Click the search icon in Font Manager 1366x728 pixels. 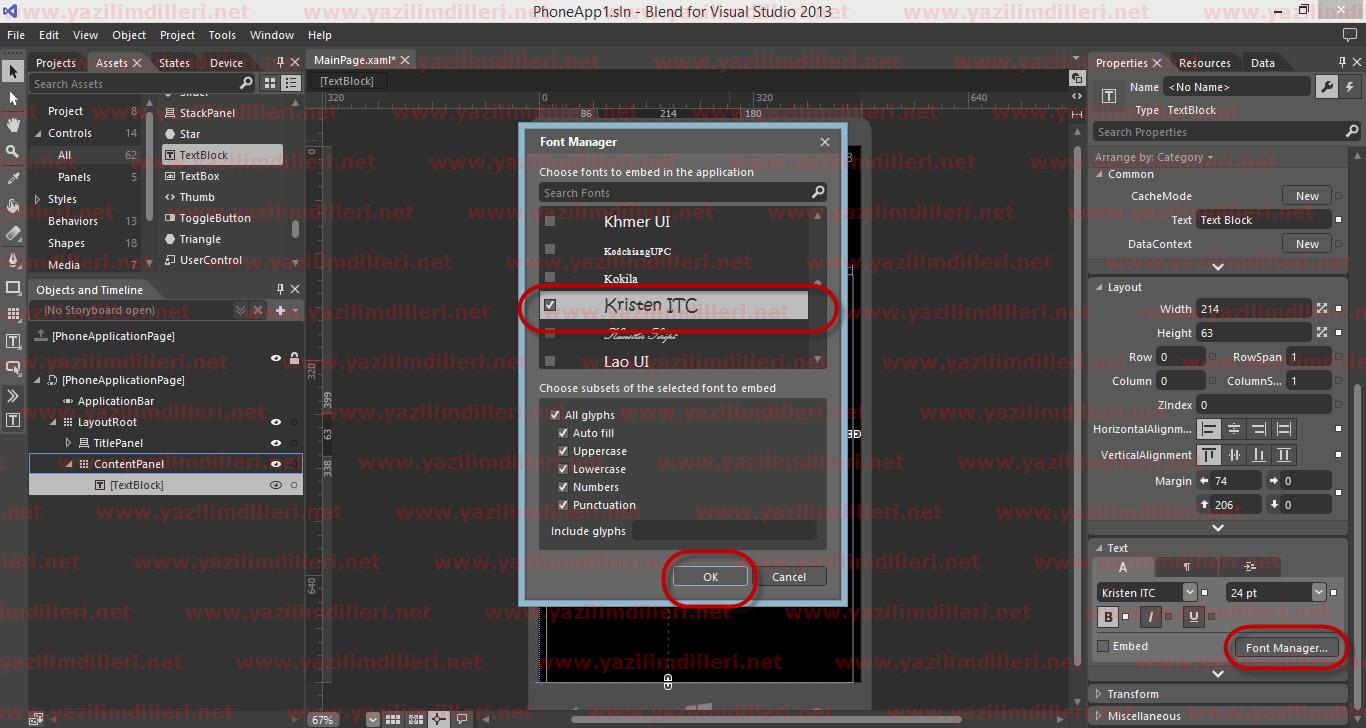(818, 193)
